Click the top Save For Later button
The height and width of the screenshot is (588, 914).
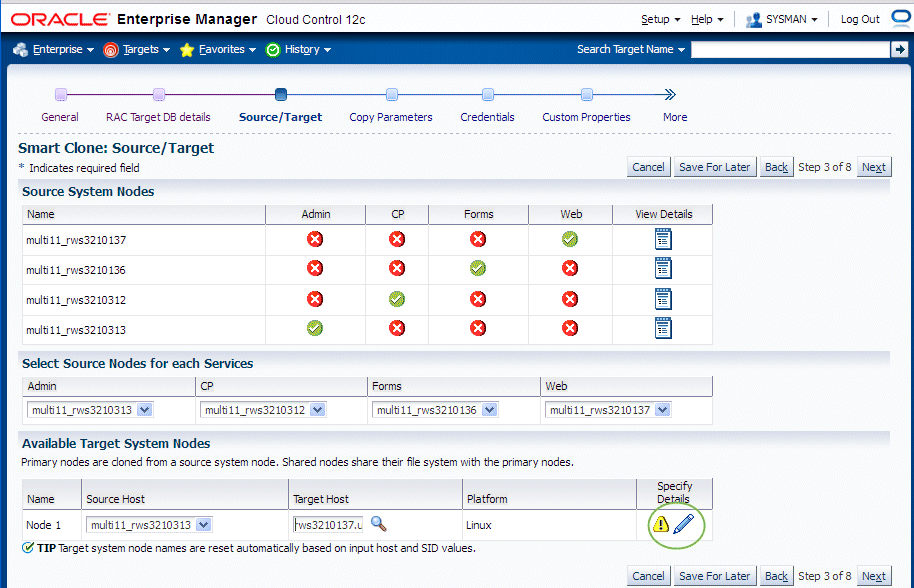pos(714,167)
